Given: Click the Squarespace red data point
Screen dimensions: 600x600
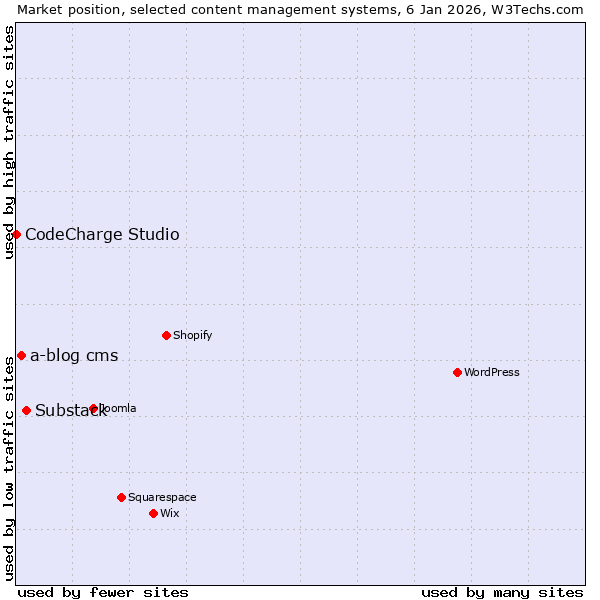Looking at the screenshot, I should pos(121,497).
